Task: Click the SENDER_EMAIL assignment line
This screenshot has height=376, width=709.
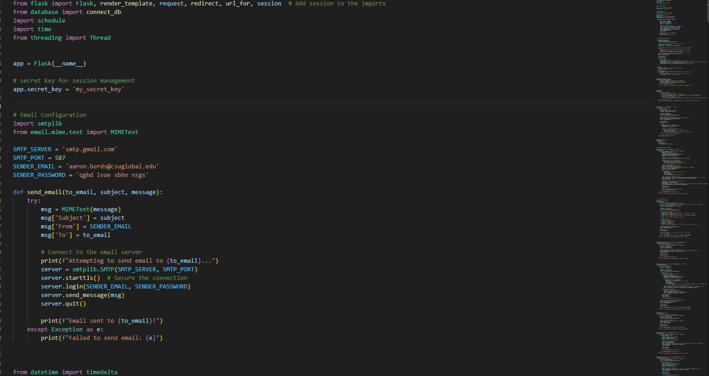Action: click(86, 166)
